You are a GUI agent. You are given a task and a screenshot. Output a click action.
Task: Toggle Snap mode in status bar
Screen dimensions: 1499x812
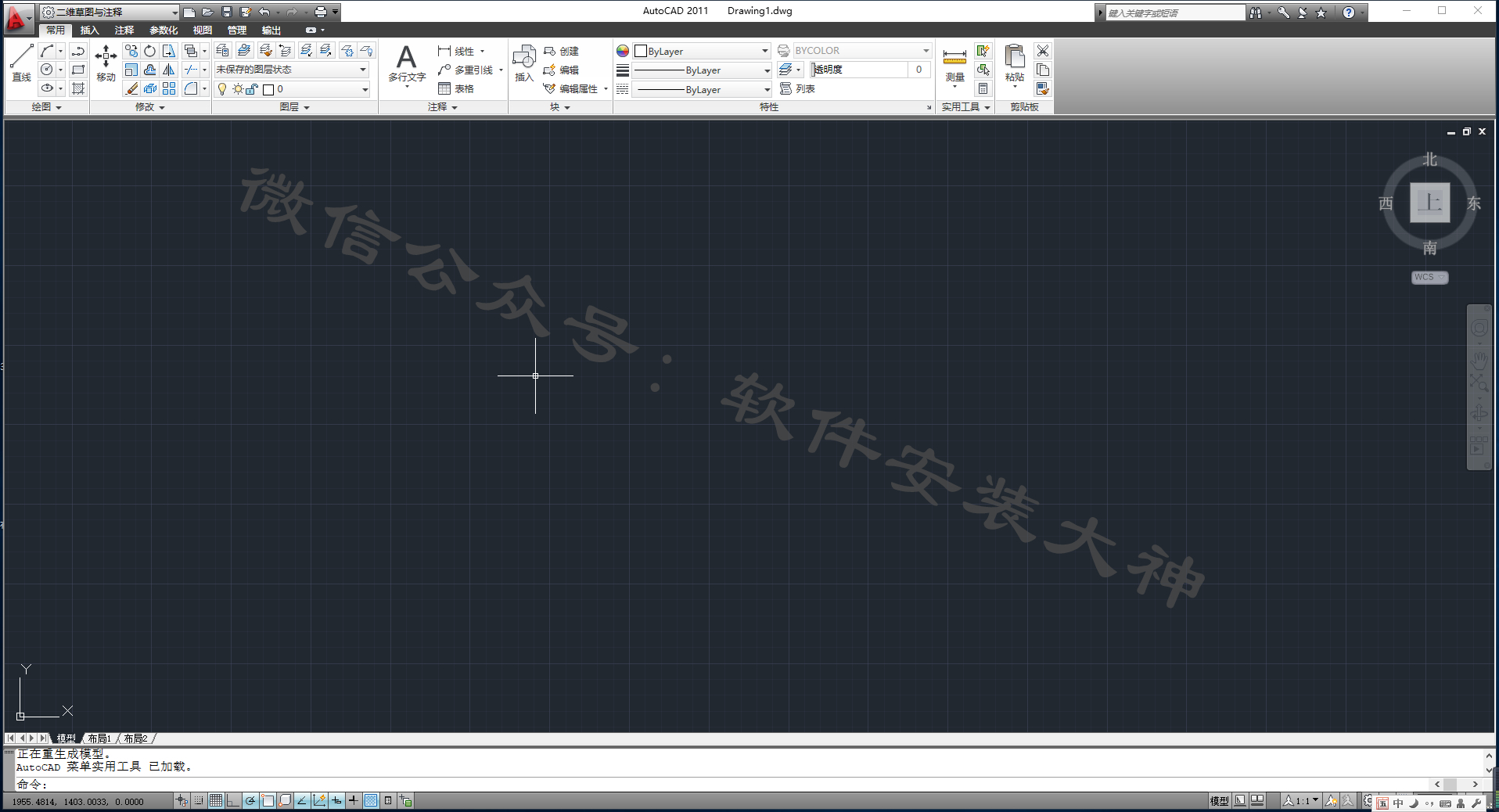point(199,800)
